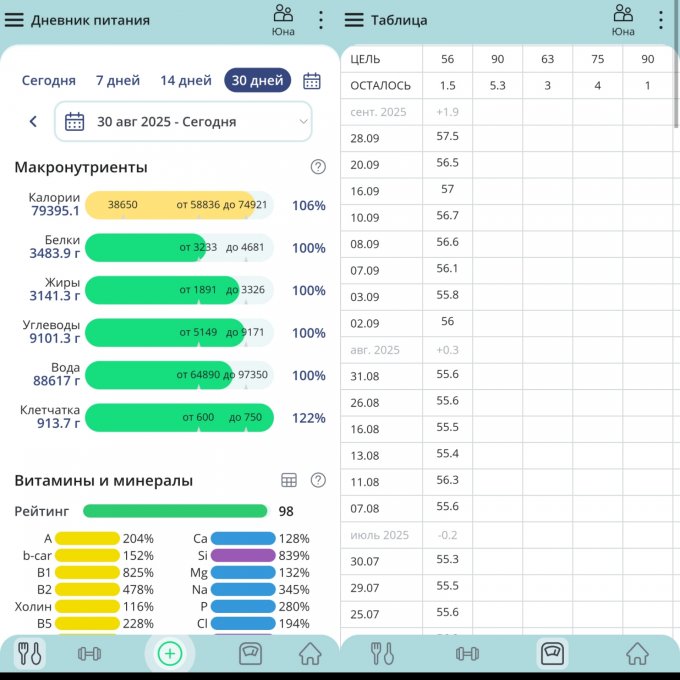The image size is (680, 680).
Task: Switch to the 7 дней period
Action: (x=118, y=81)
